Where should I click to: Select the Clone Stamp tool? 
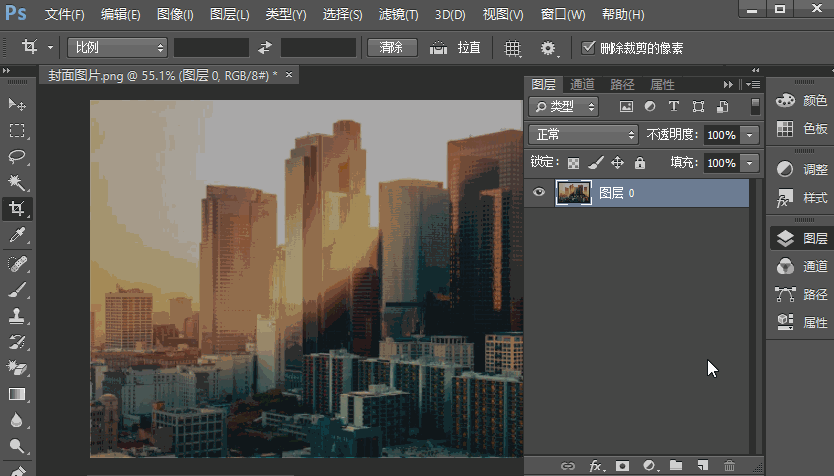coord(17,316)
